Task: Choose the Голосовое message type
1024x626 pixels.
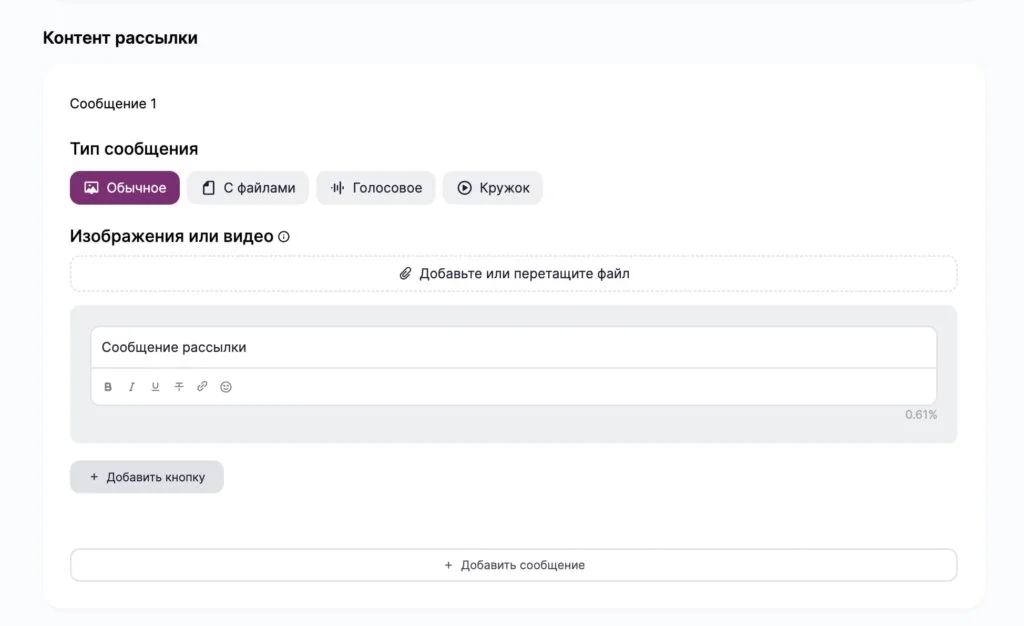Action: click(375, 188)
